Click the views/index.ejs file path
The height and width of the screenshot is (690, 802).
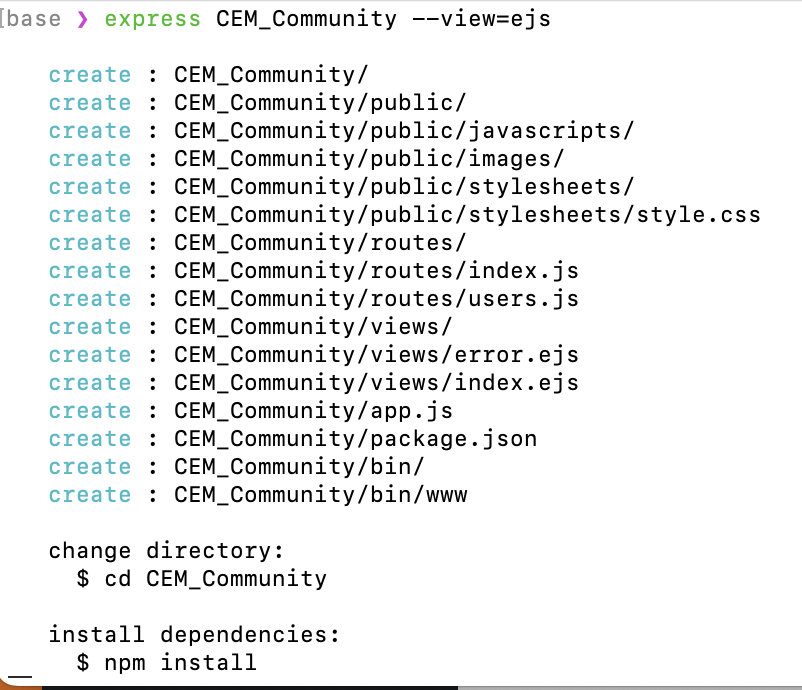tap(475, 383)
